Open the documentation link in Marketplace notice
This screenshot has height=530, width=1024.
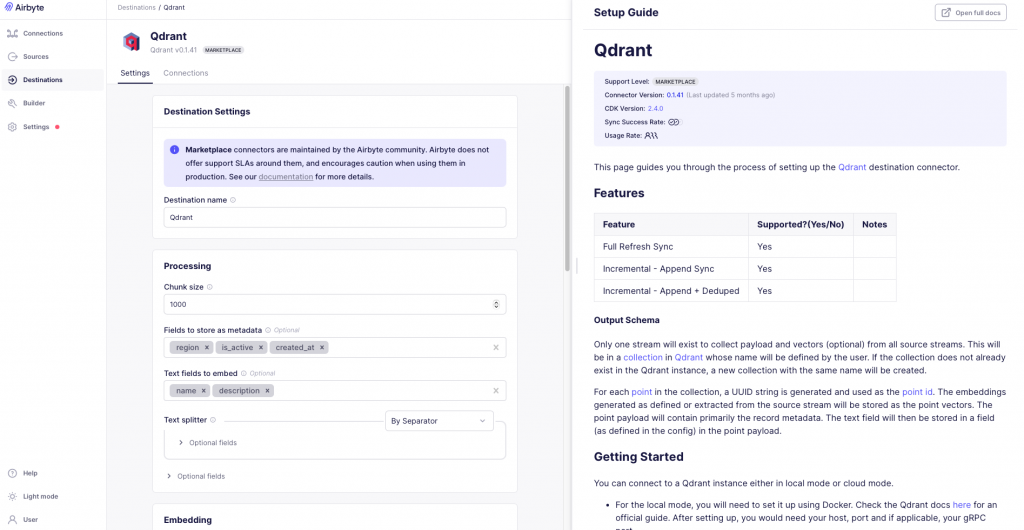(286, 177)
